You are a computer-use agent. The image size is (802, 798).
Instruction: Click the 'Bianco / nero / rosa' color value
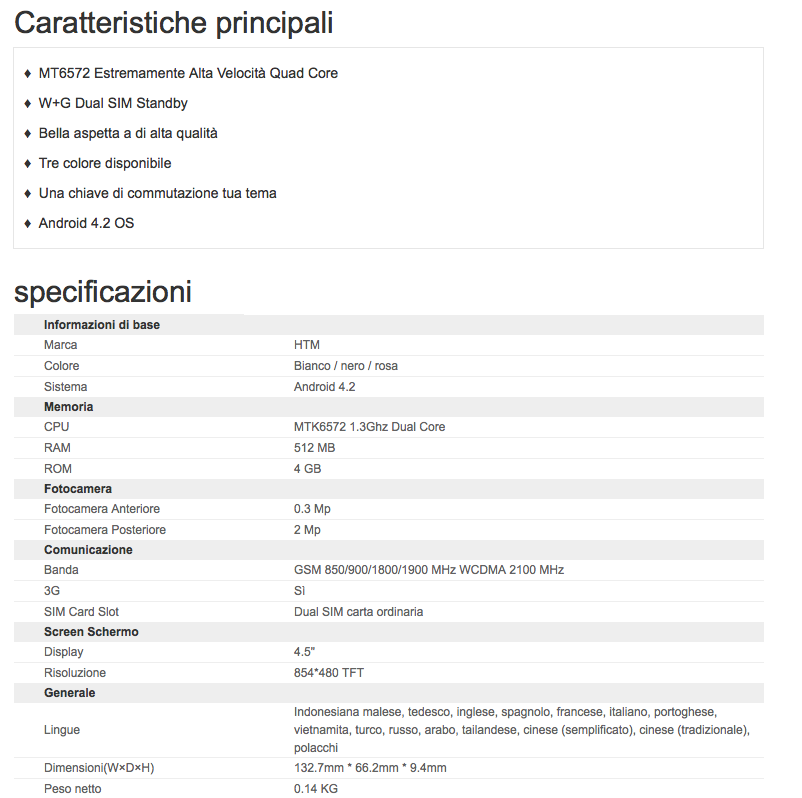coord(346,366)
